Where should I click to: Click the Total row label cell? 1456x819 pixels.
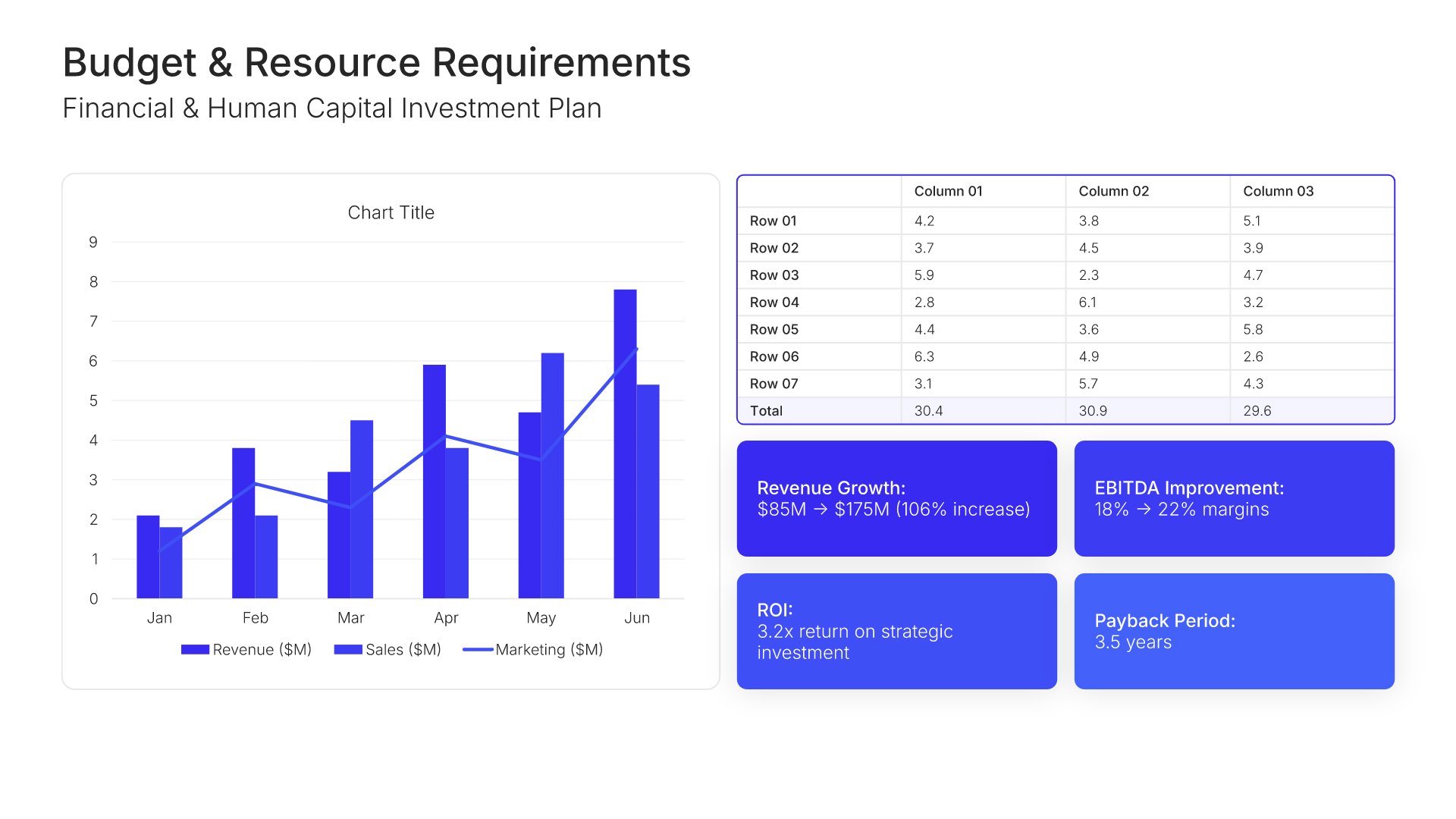pyautogui.click(x=766, y=411)
